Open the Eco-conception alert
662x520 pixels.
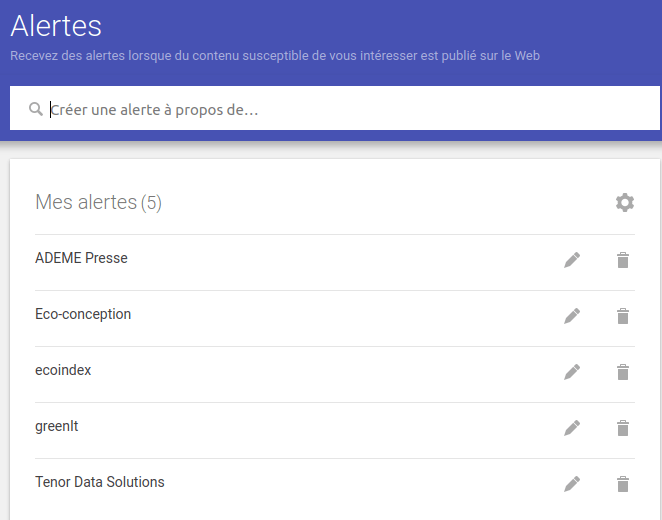point(83,314)
